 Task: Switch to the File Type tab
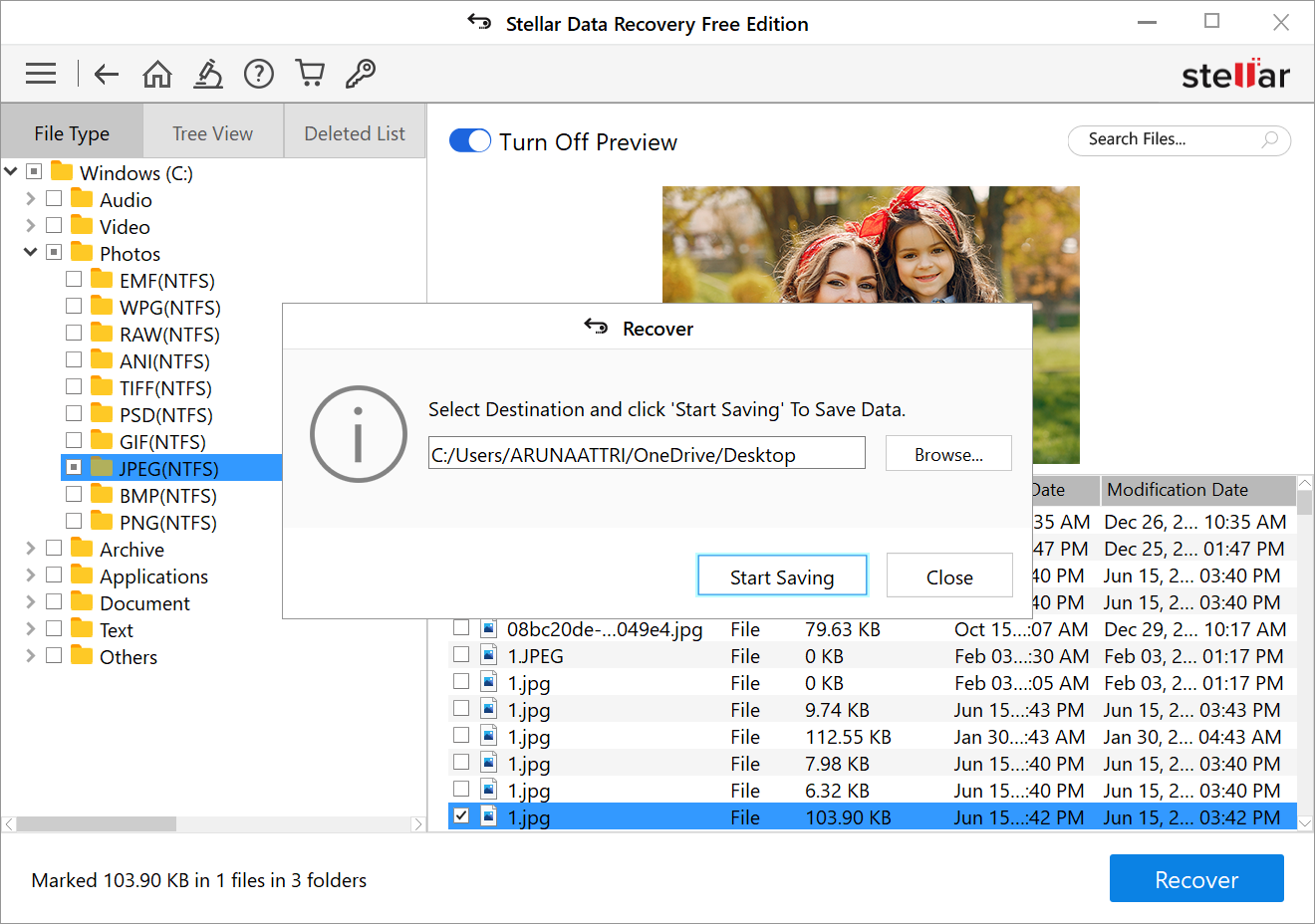pyautogui.click(x=72, y=132)
